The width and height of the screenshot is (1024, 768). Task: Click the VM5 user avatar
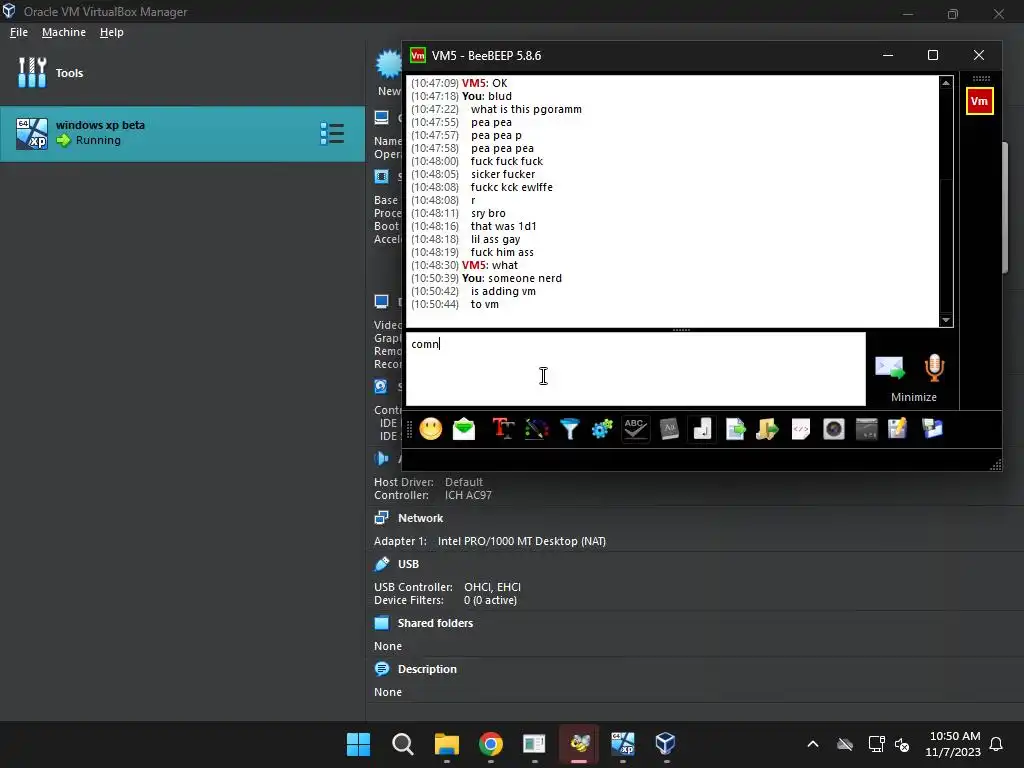click(x=980, y=101)
